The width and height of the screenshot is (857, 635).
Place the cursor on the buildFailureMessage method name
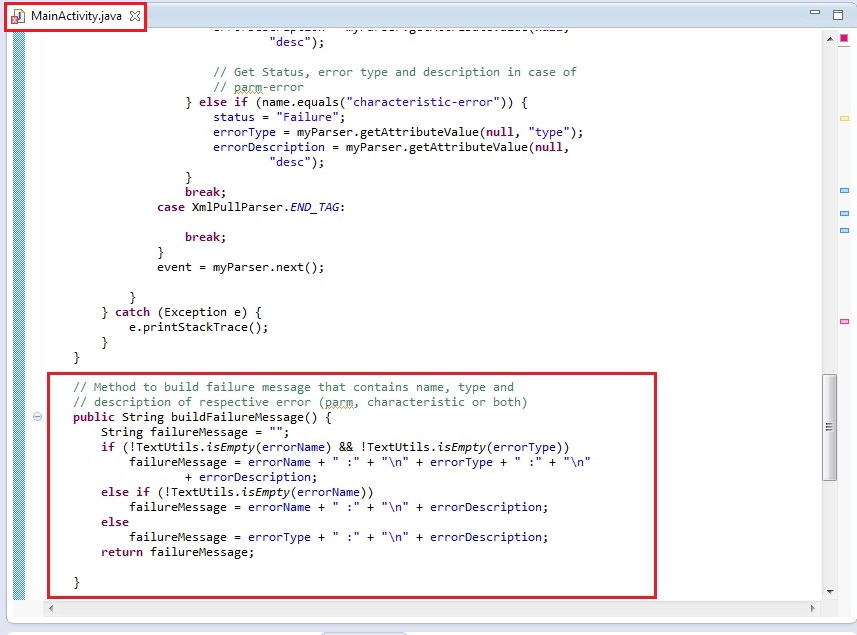246,417
